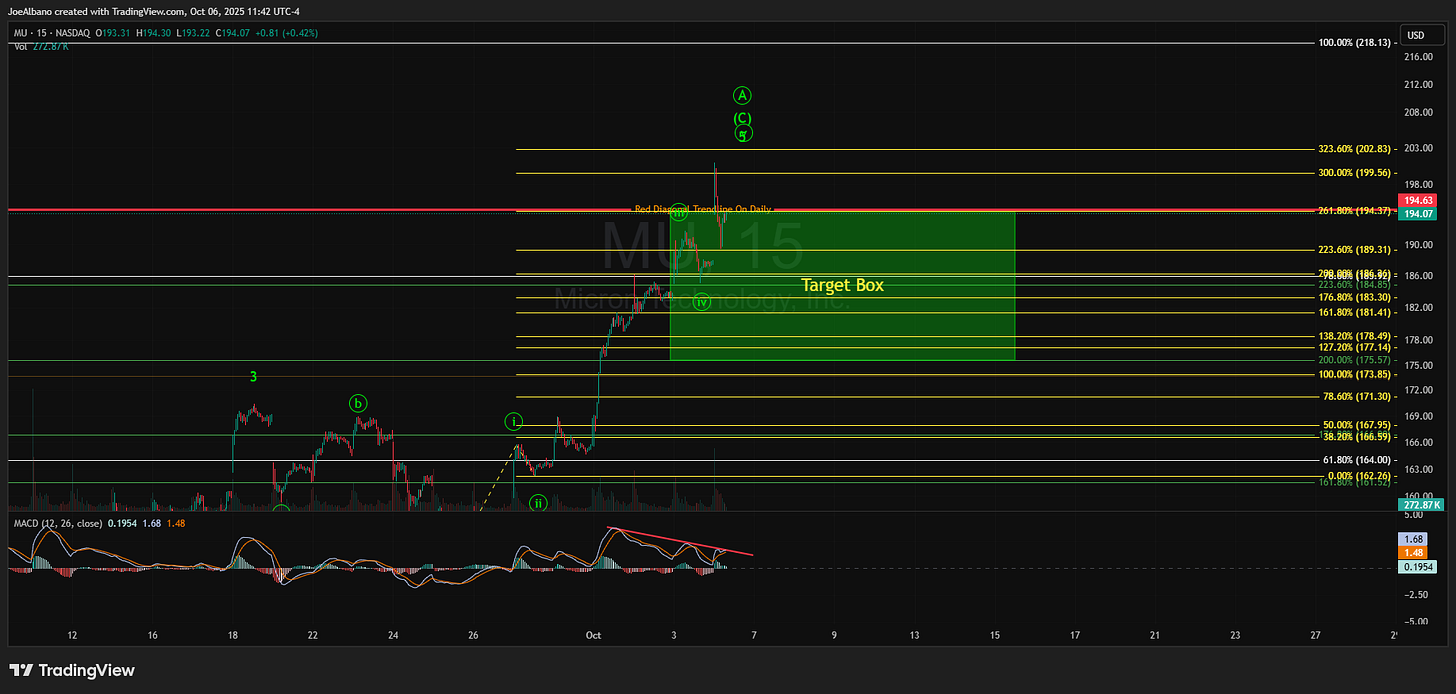Select the 223.60% (189.31) Fibonacci label
This screenshot has height=694, width=1456.
1355,250
